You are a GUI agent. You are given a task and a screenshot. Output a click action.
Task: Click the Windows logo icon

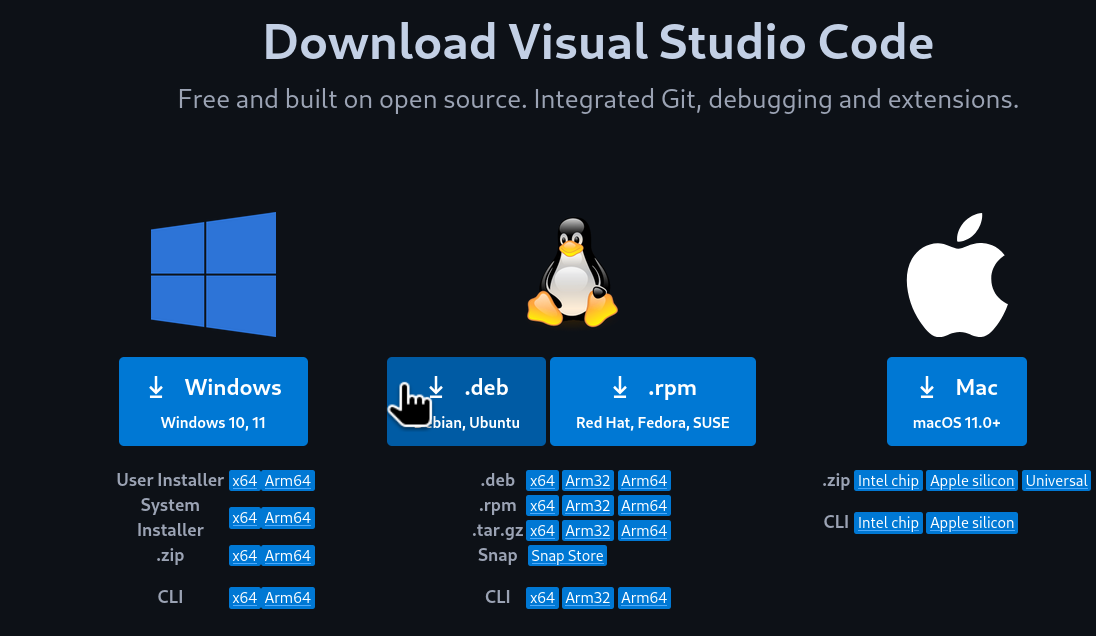tap(213, 274)
